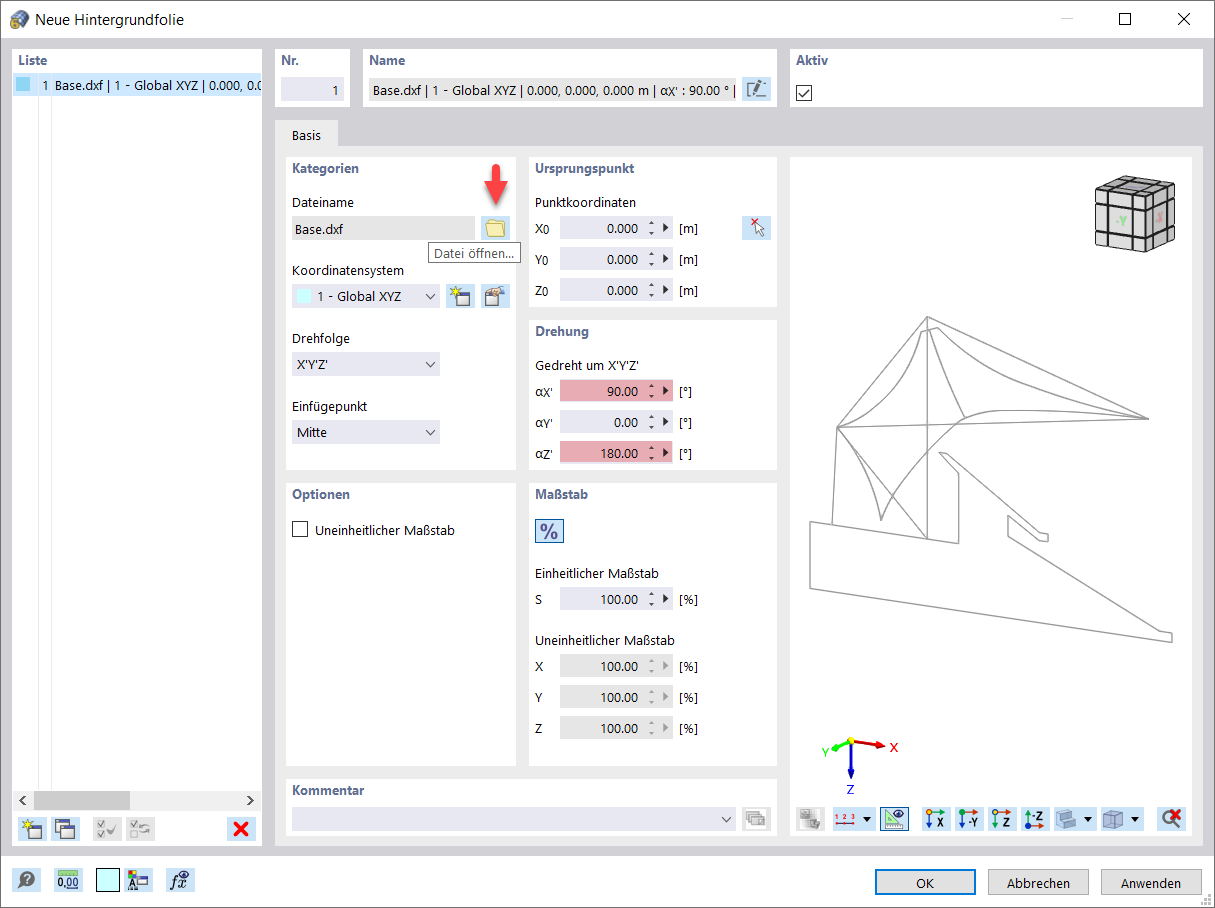
Task: Set view in minus Z direction
Action: point(1035,819)
